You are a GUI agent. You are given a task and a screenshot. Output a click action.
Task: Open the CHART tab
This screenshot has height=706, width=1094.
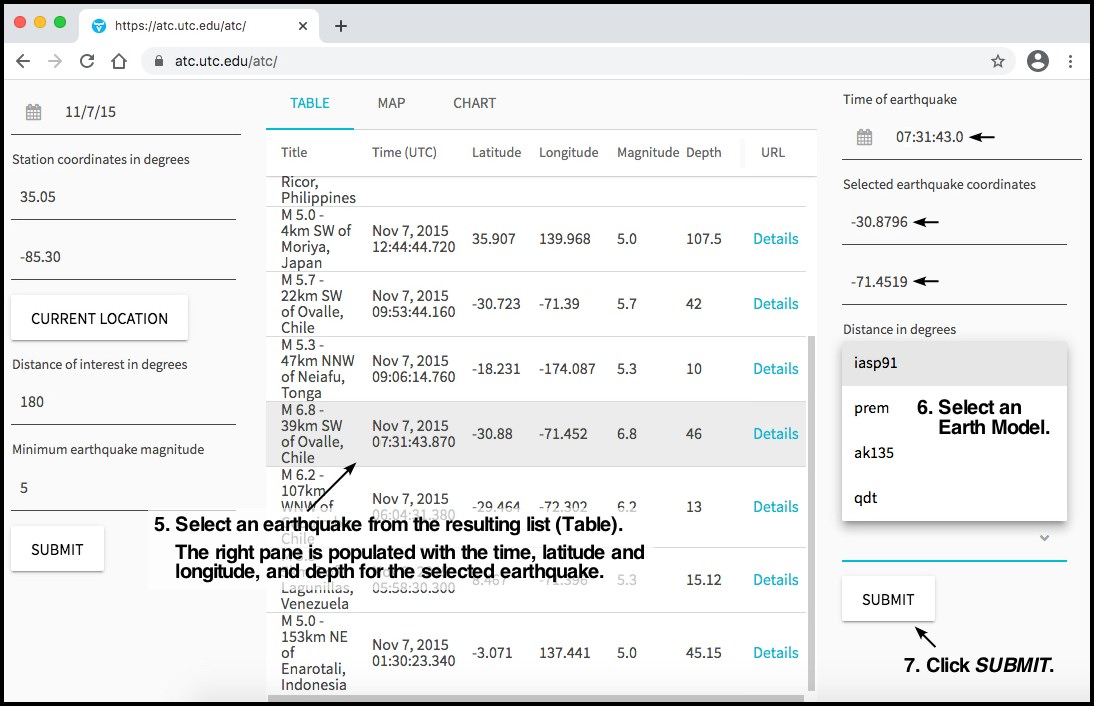point(474,103)
